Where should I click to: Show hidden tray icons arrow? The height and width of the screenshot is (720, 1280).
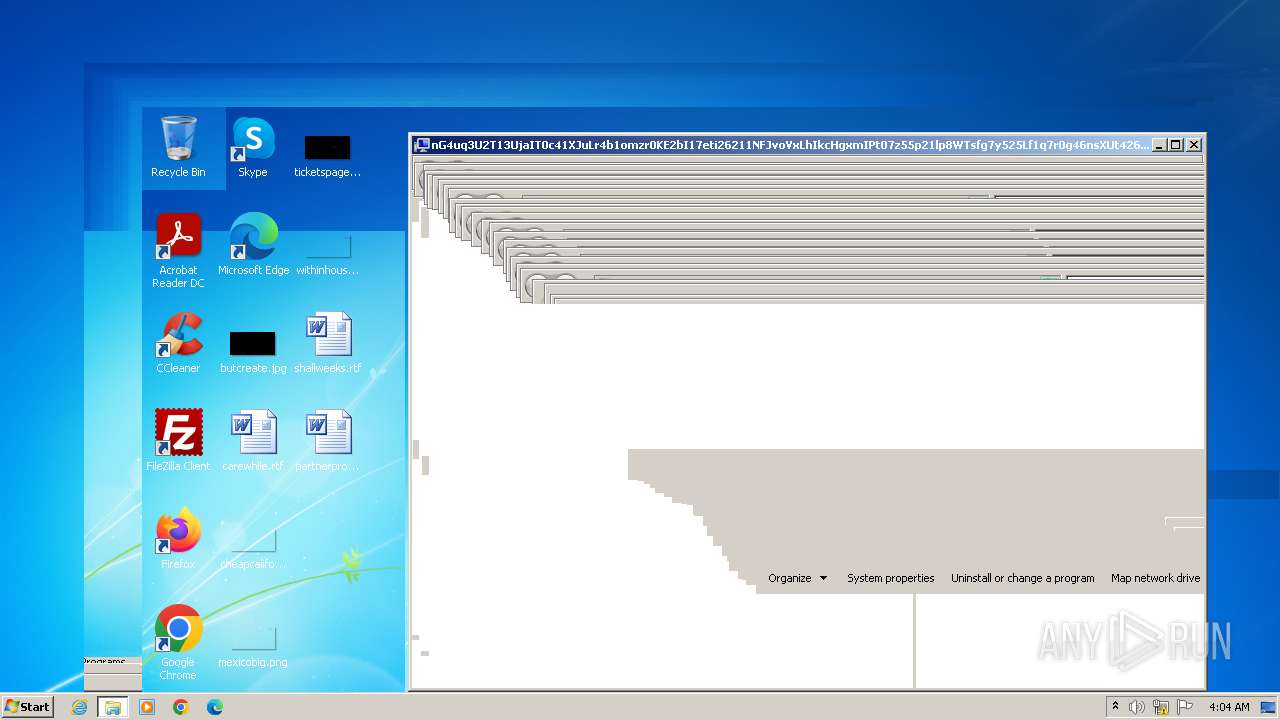[1115, 707]
